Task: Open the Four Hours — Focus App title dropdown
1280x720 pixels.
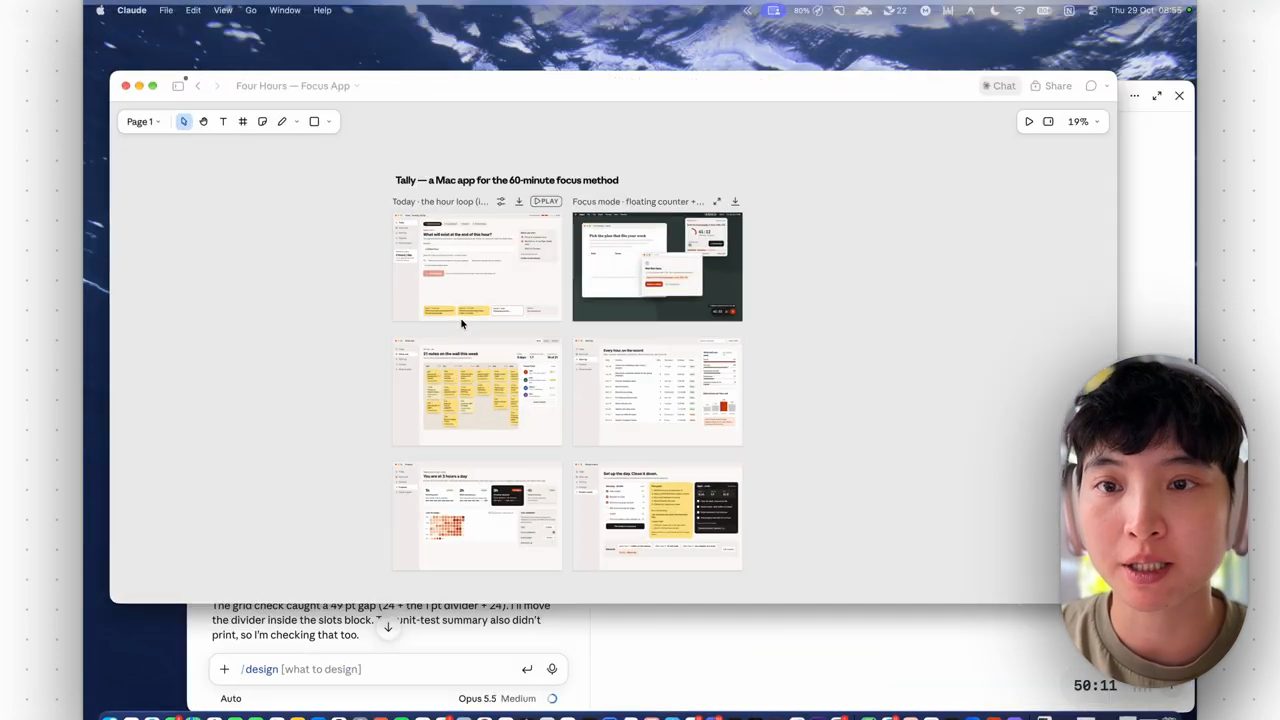Action: [298, 86]
